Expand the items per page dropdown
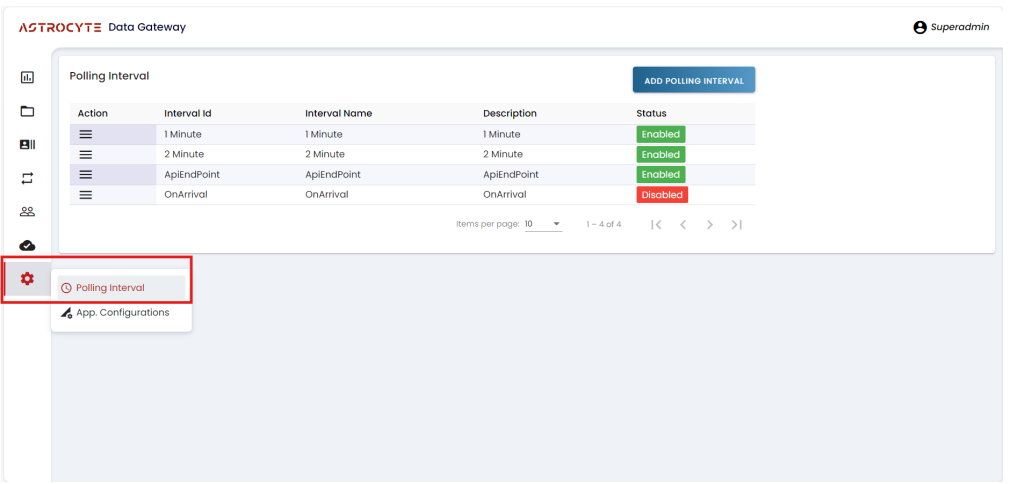The width and height of the screenshot is (1012, 484). click(556, 224)
